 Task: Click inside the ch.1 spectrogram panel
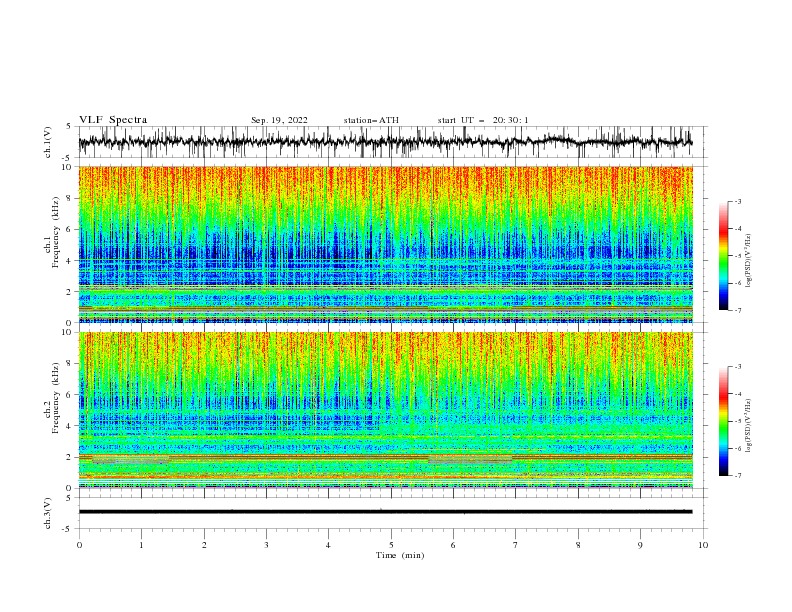385,244
